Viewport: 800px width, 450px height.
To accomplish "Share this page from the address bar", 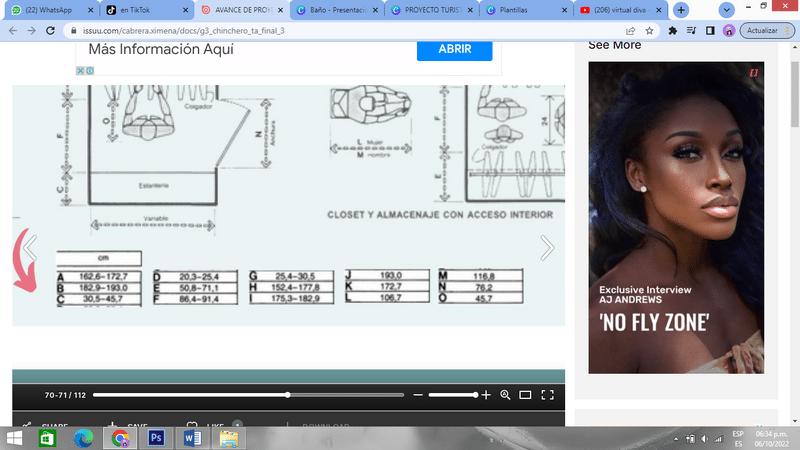I will tap(631, 31).
